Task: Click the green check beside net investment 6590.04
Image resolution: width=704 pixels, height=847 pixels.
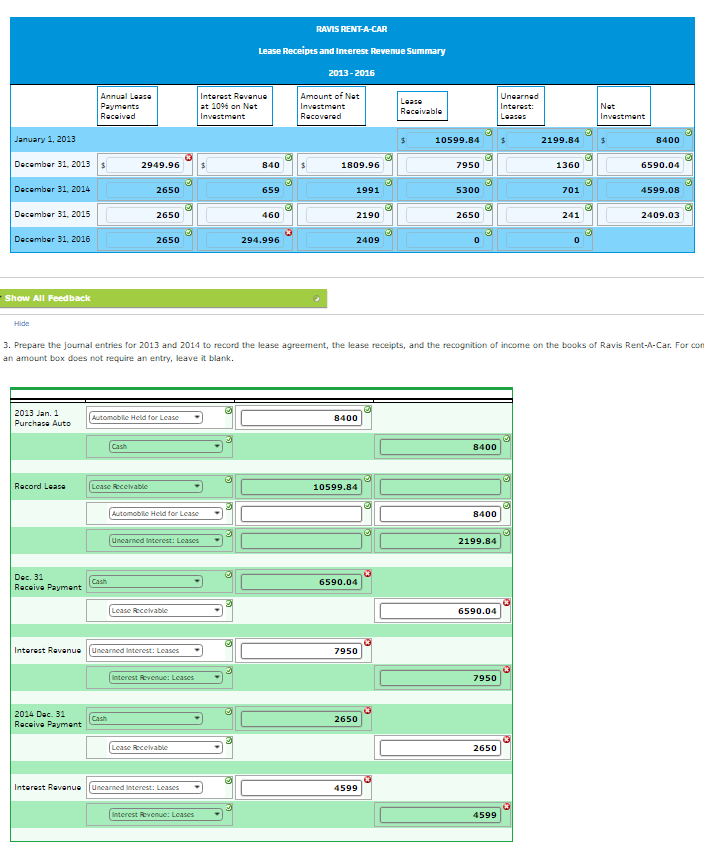Action: click(x=688, y=157)
